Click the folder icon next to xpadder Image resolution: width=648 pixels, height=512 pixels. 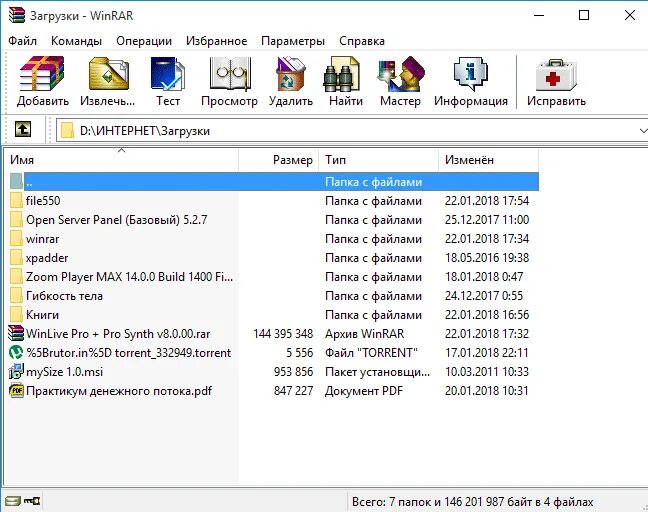[16, 257]
